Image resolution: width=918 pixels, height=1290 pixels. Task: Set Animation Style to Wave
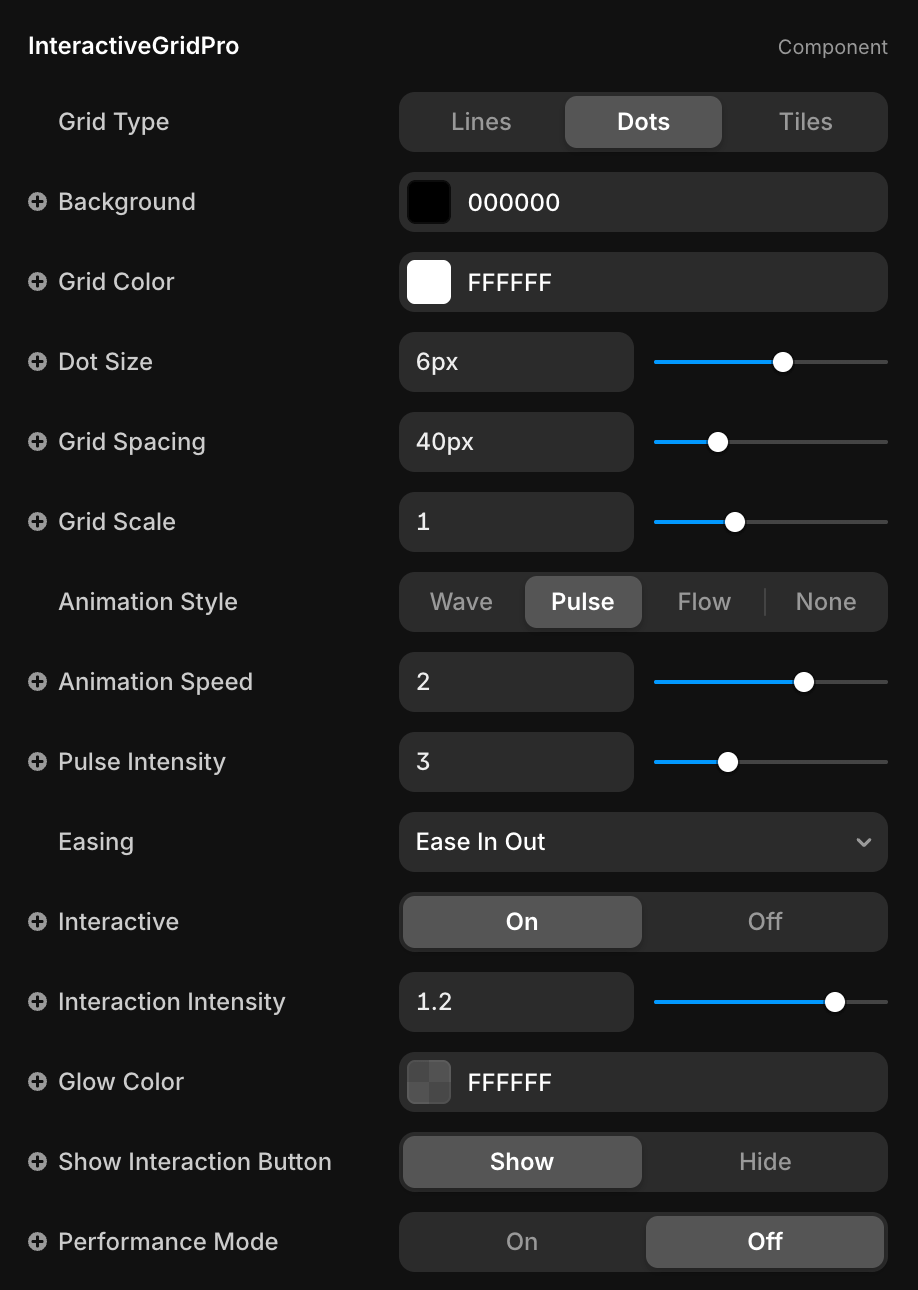click(461, 602)
